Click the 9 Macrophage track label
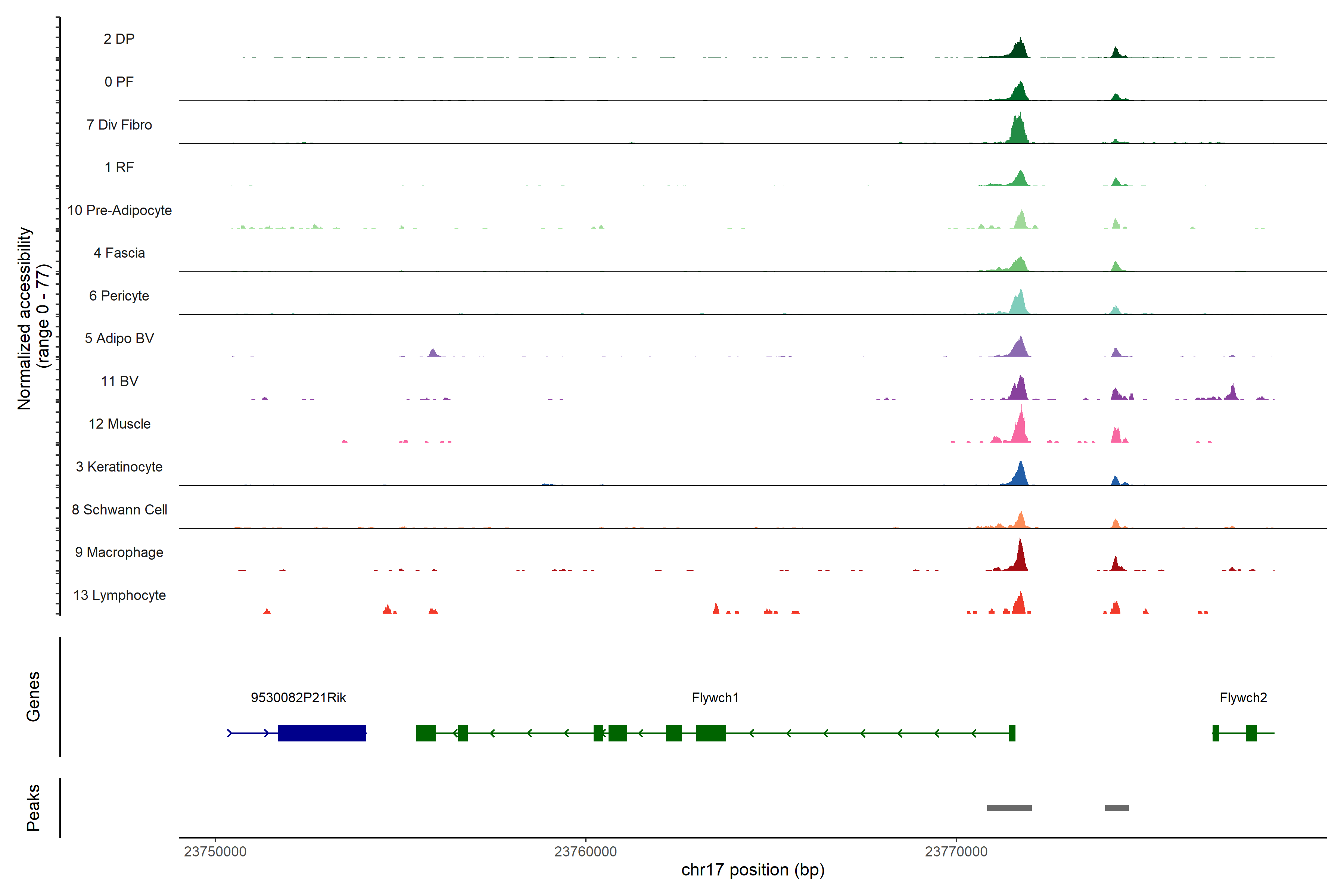This screenshot has width=1344, height=896. coord(119,553)
